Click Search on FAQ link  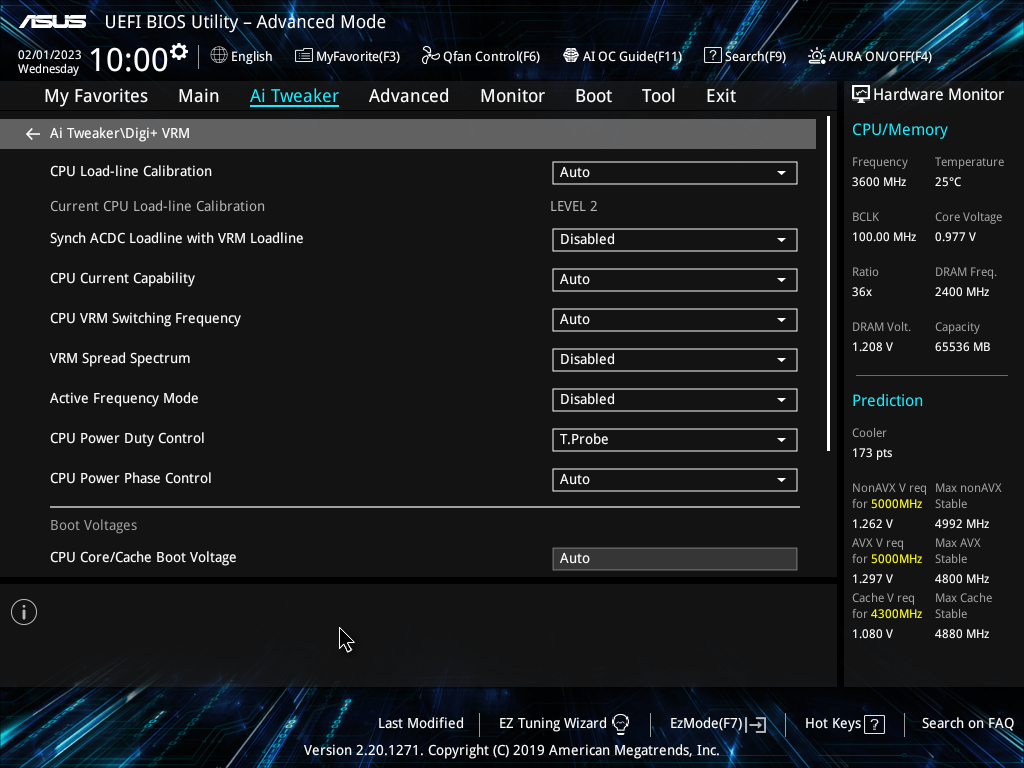tap(967, 724)
